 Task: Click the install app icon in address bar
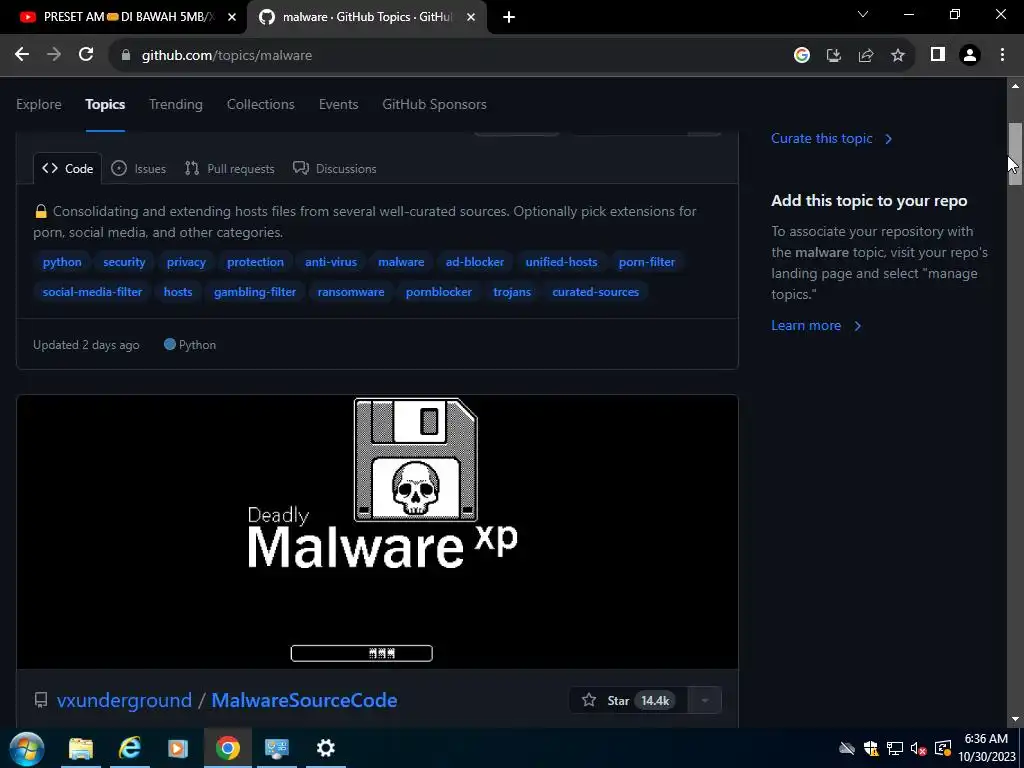tap(833, 56)
